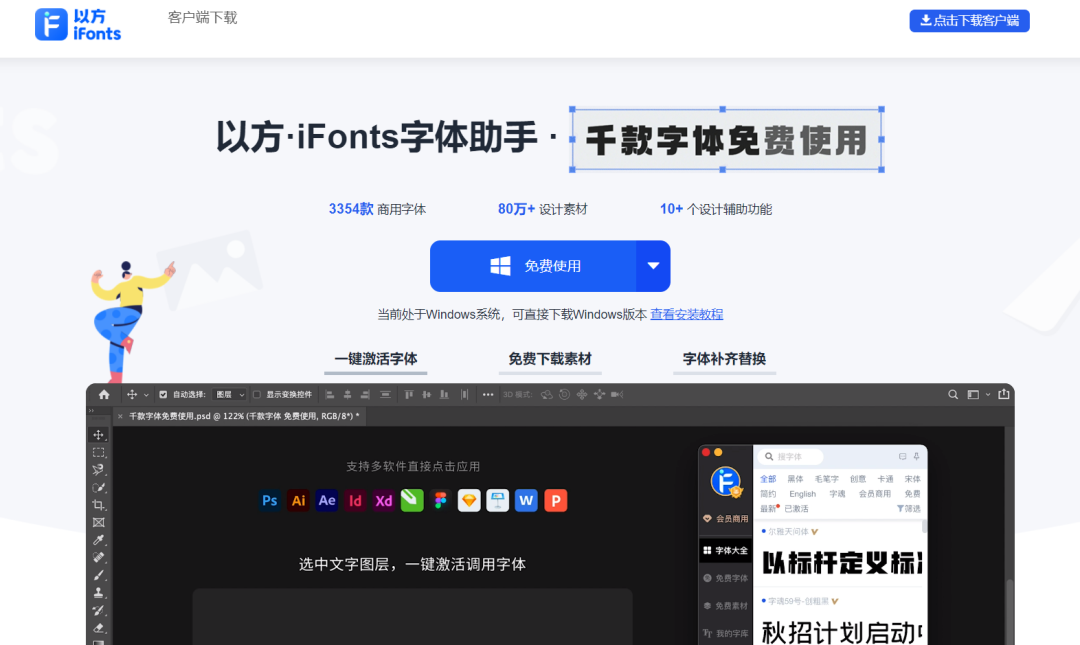Select the Frame tool

click(98, 522)
